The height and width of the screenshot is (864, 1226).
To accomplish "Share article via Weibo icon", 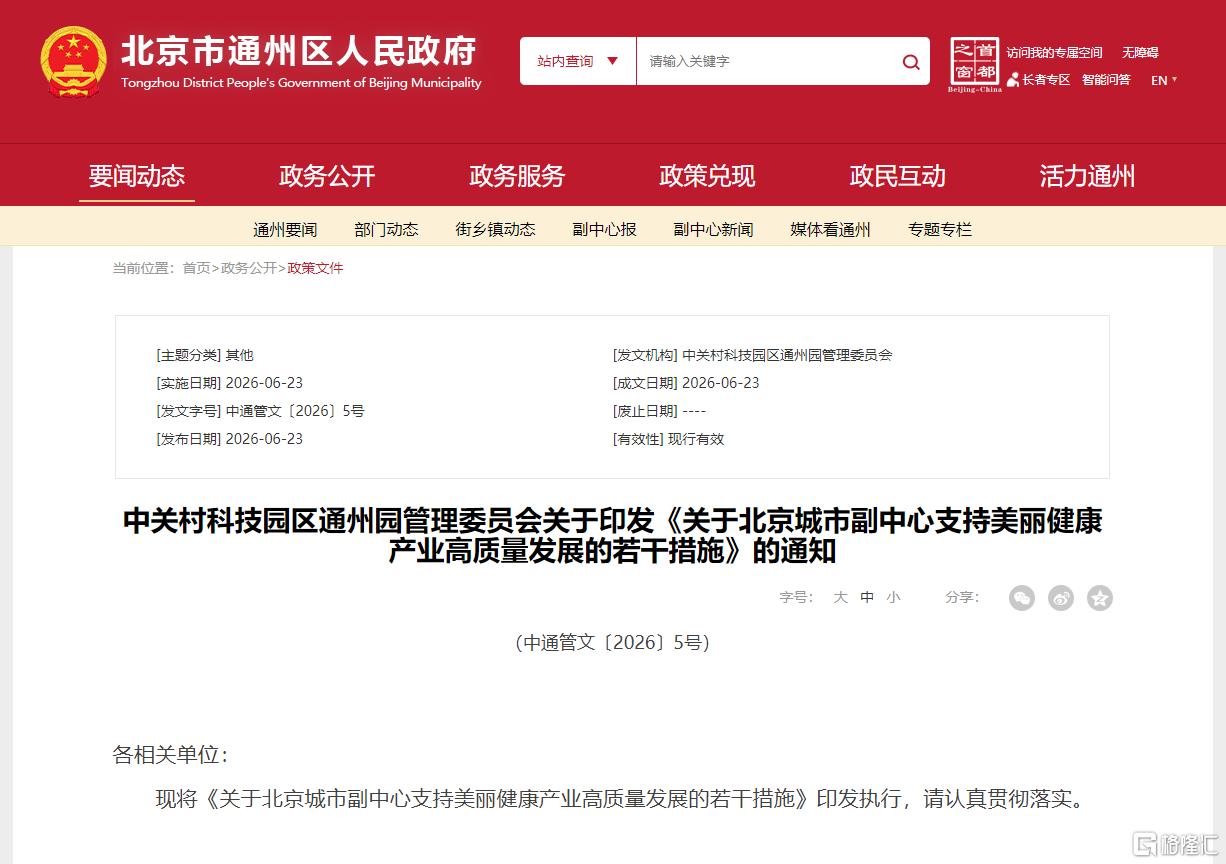I will tap(1061, 598).
